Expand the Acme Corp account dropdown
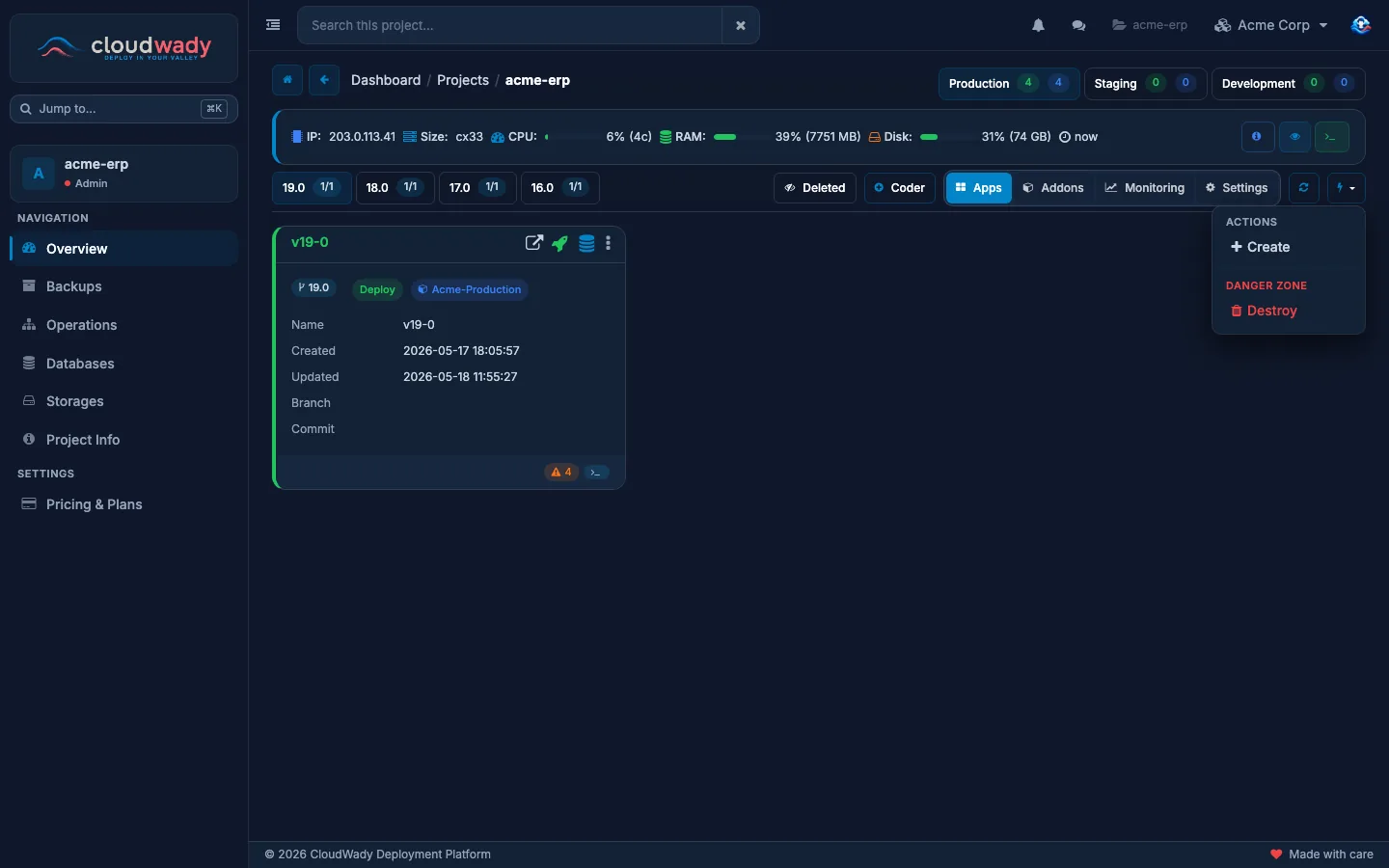 coord(1271,25)
